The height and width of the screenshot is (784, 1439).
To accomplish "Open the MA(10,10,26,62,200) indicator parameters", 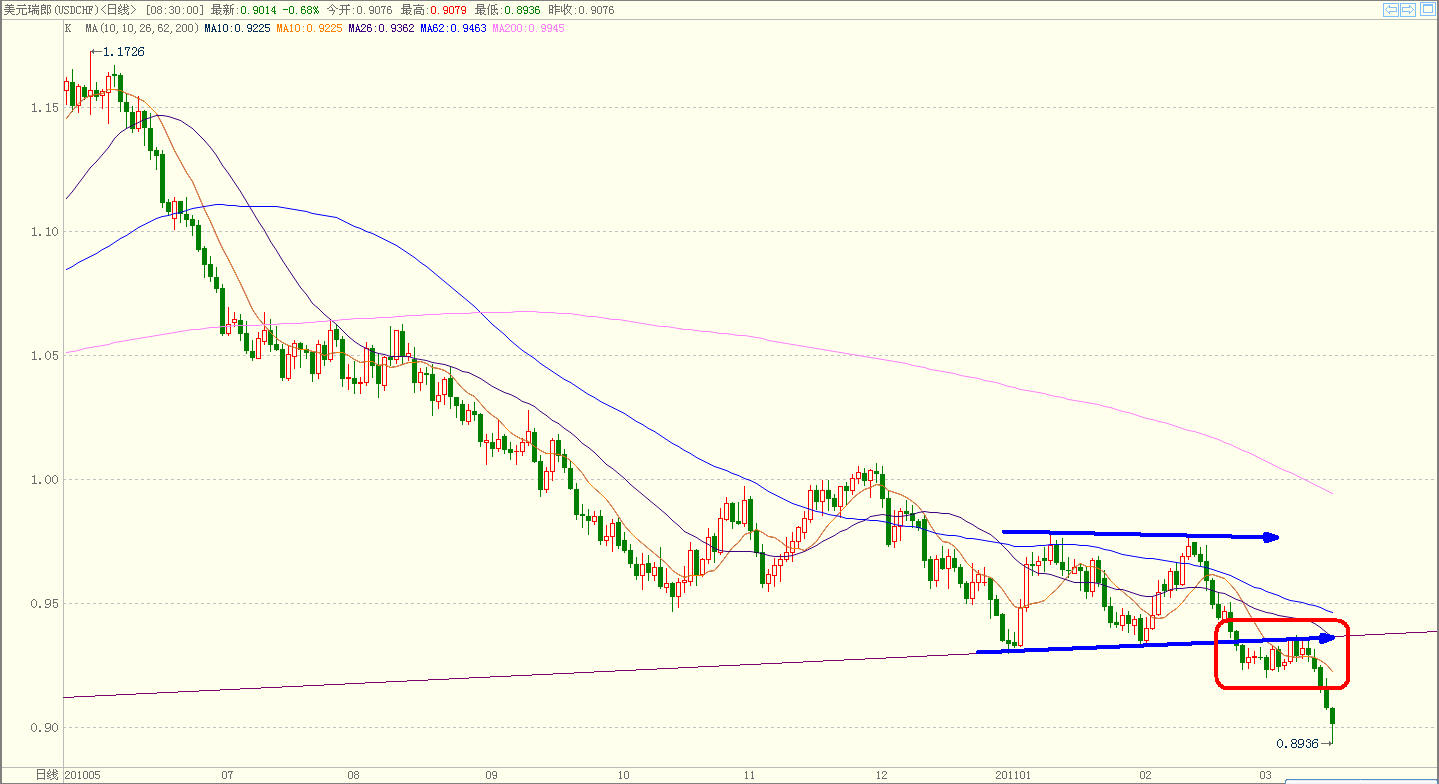I will click(142, 28).
